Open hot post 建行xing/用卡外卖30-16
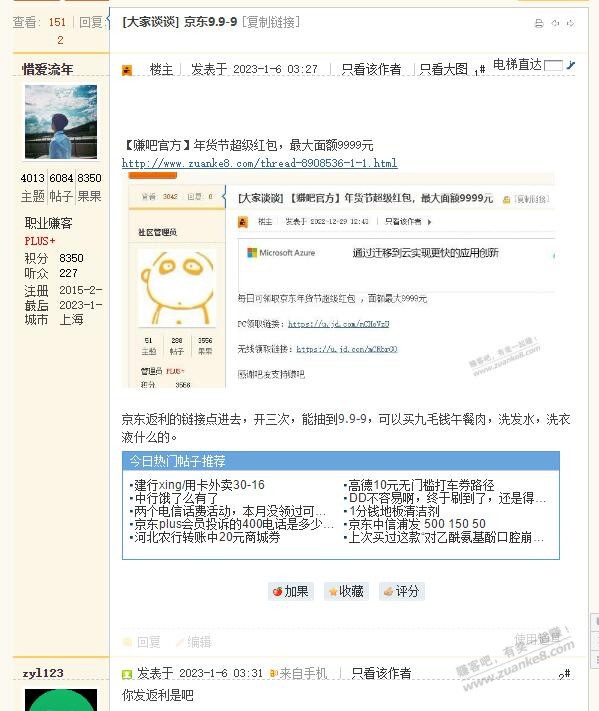This screenshot has width=599, height=711. click(x=199, y=485)
